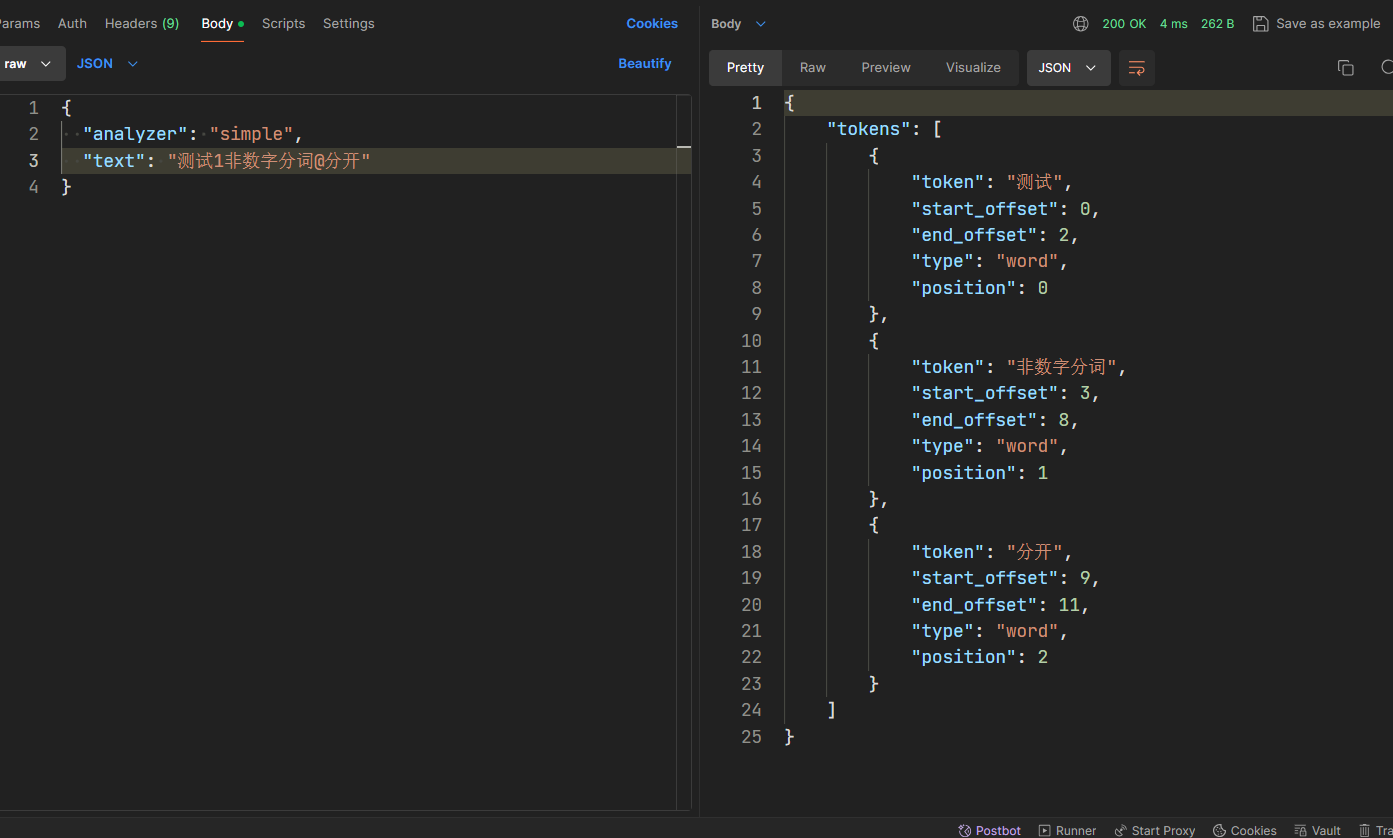This screenshot has height=838, width=1393.
Task: Click line number 4 in request editor
Action: point(34,187)
